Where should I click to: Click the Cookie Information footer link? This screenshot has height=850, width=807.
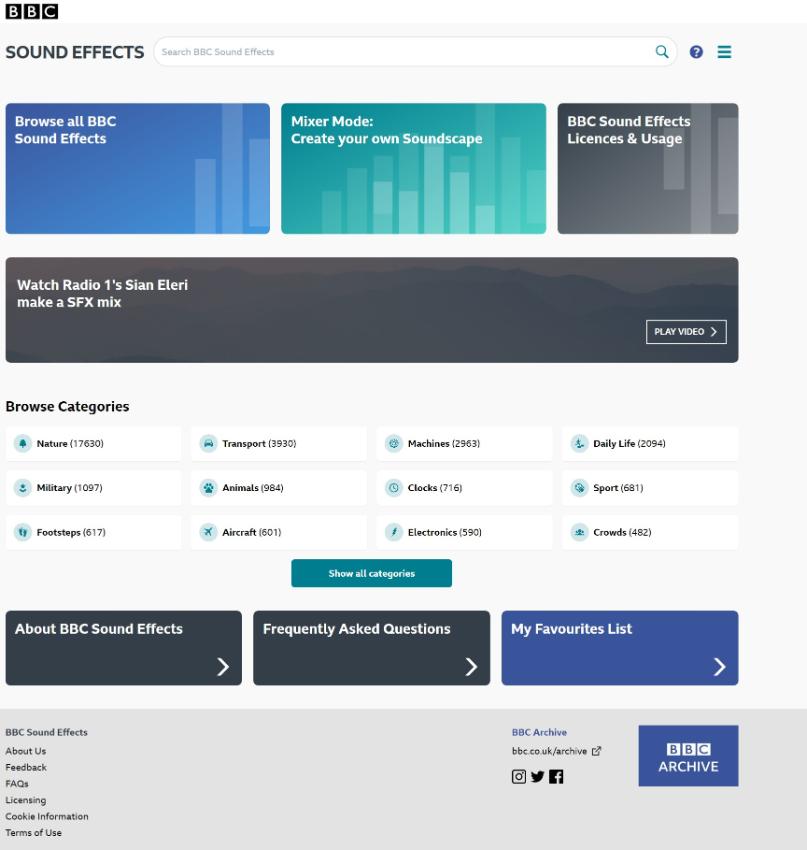coord(47,816)
